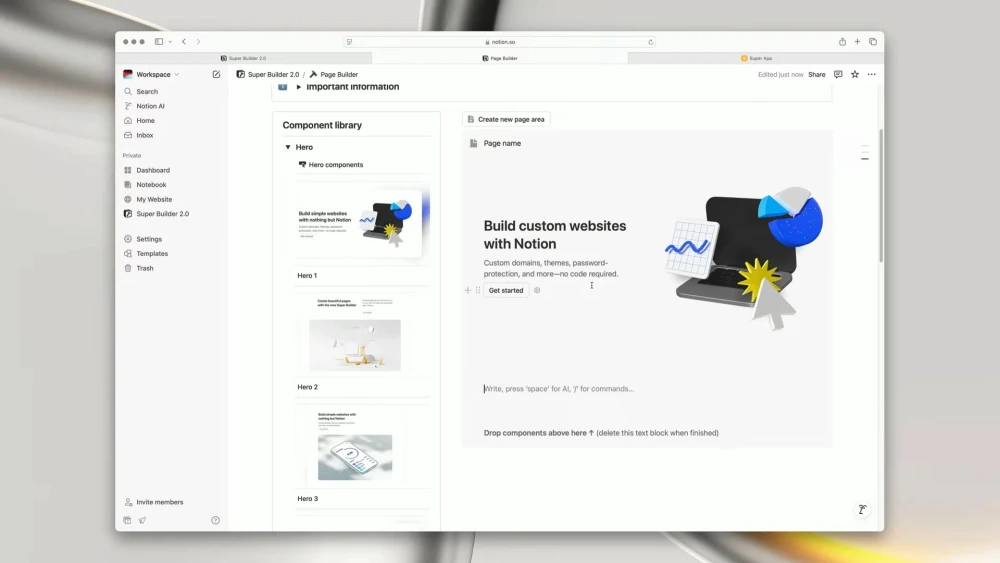Collapse the Hero toggle section

point(288,147)
